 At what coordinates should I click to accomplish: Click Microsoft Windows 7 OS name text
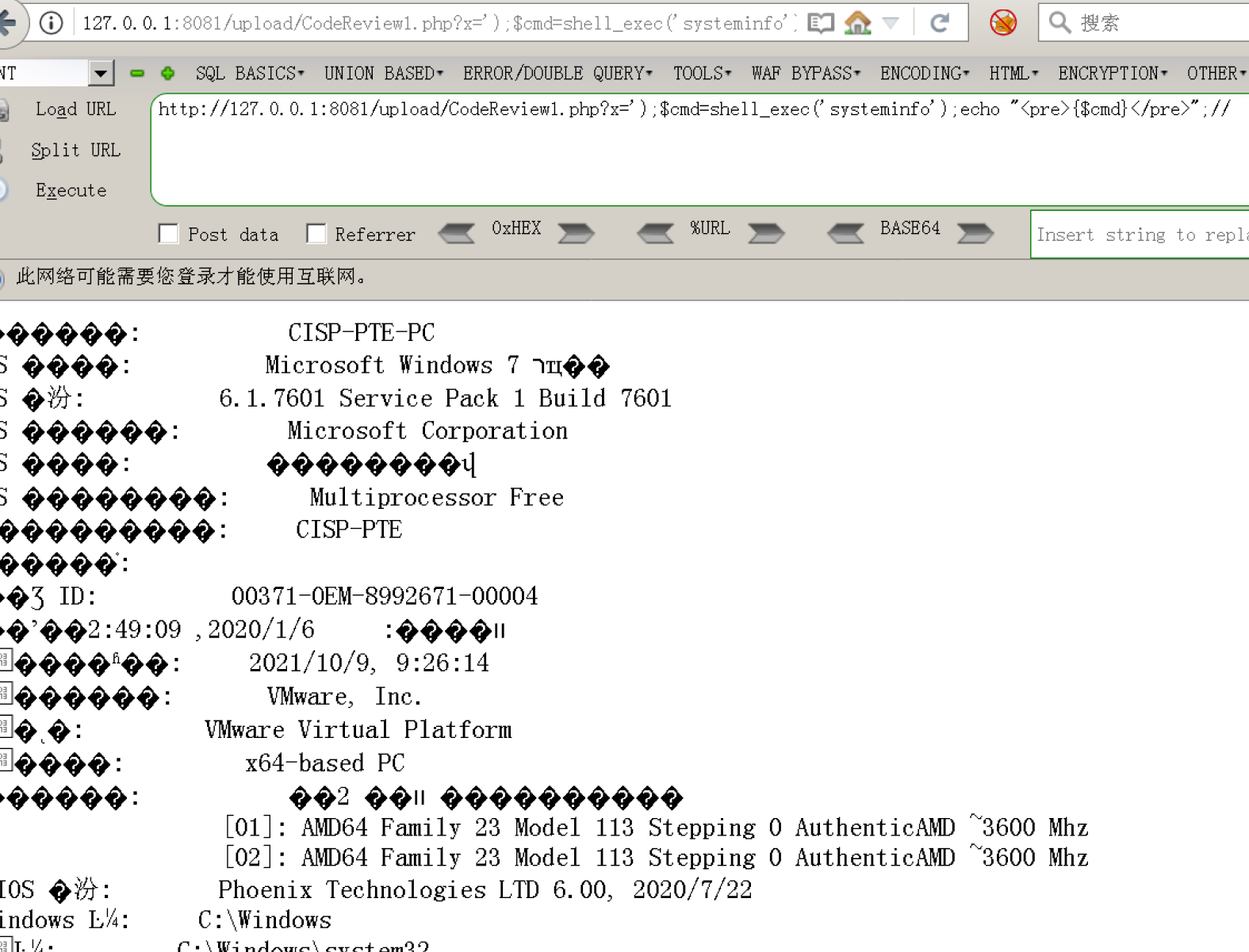437,365
